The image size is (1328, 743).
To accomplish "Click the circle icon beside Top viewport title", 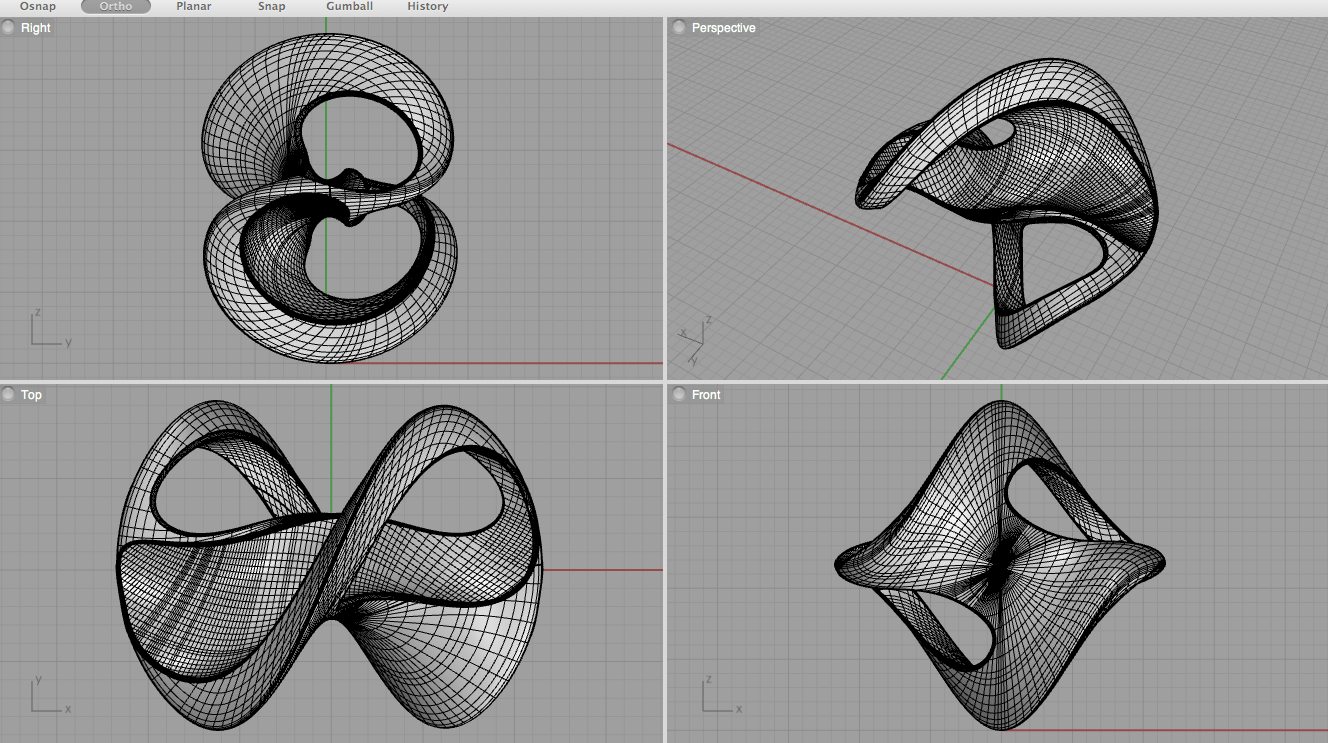I will 9,395.
